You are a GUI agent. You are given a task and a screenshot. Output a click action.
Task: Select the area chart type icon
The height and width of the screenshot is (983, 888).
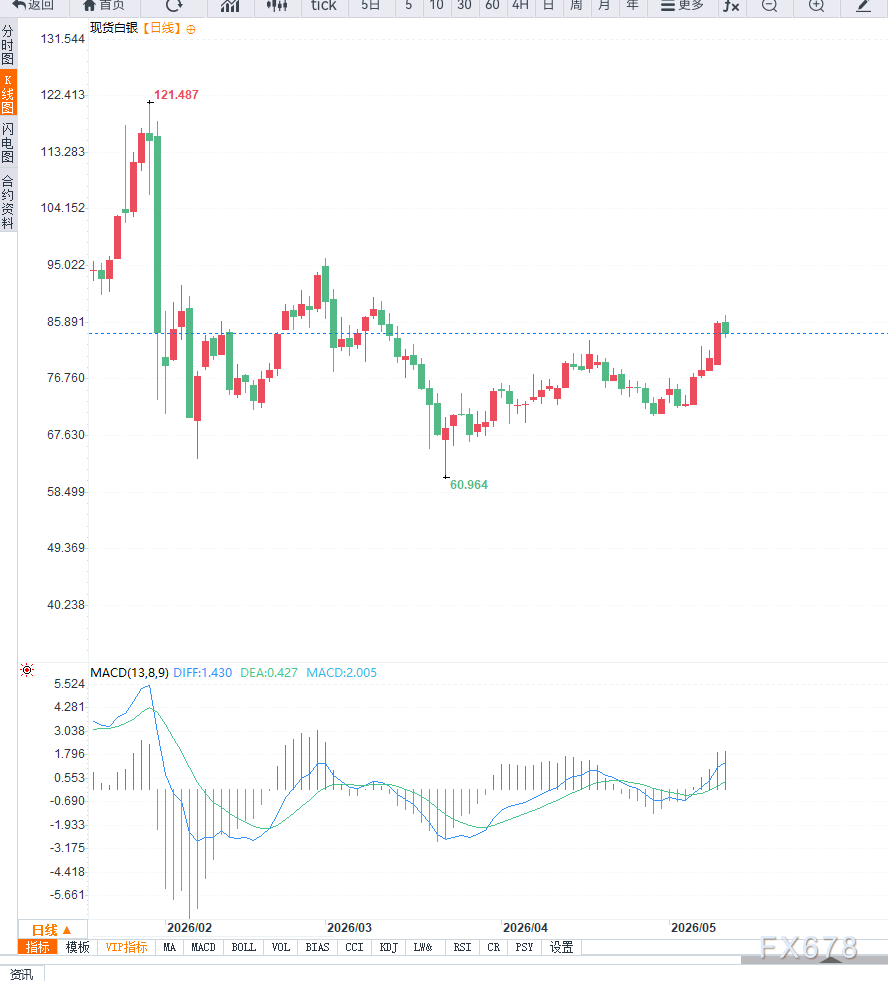230,6
